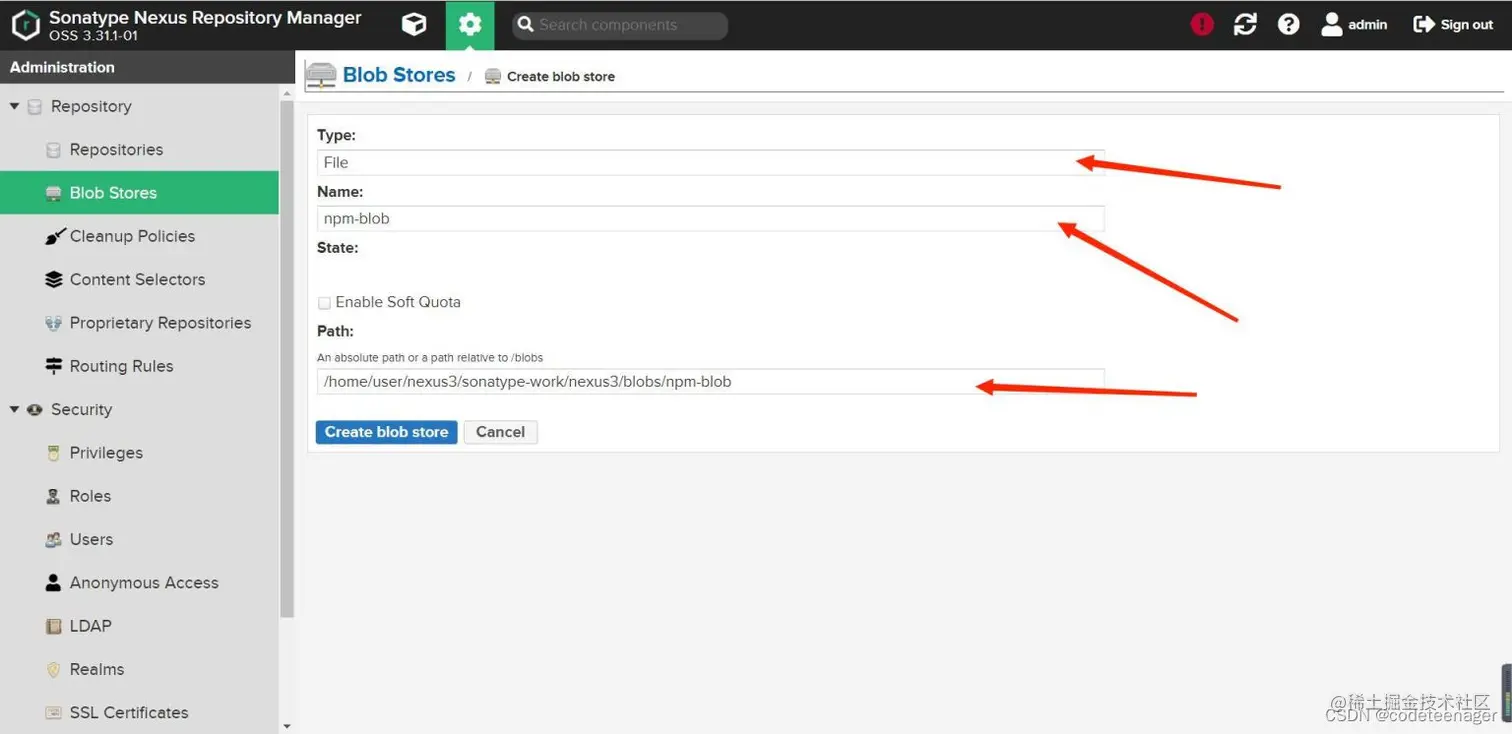Click the Sonatype Nexus logo
Screen dimensions: 1512x734
[25, 25]
